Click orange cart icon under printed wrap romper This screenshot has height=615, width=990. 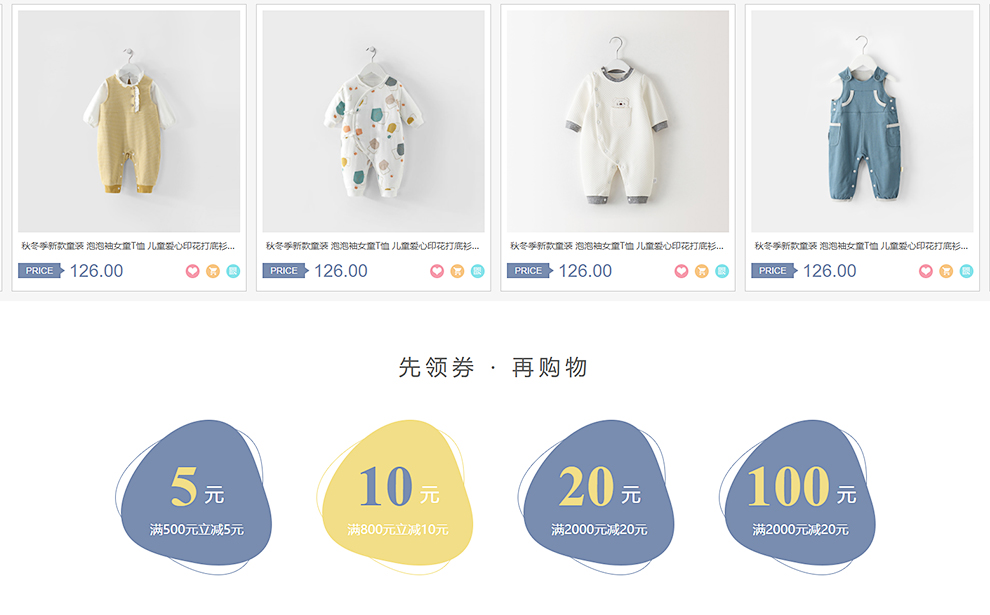457,271
